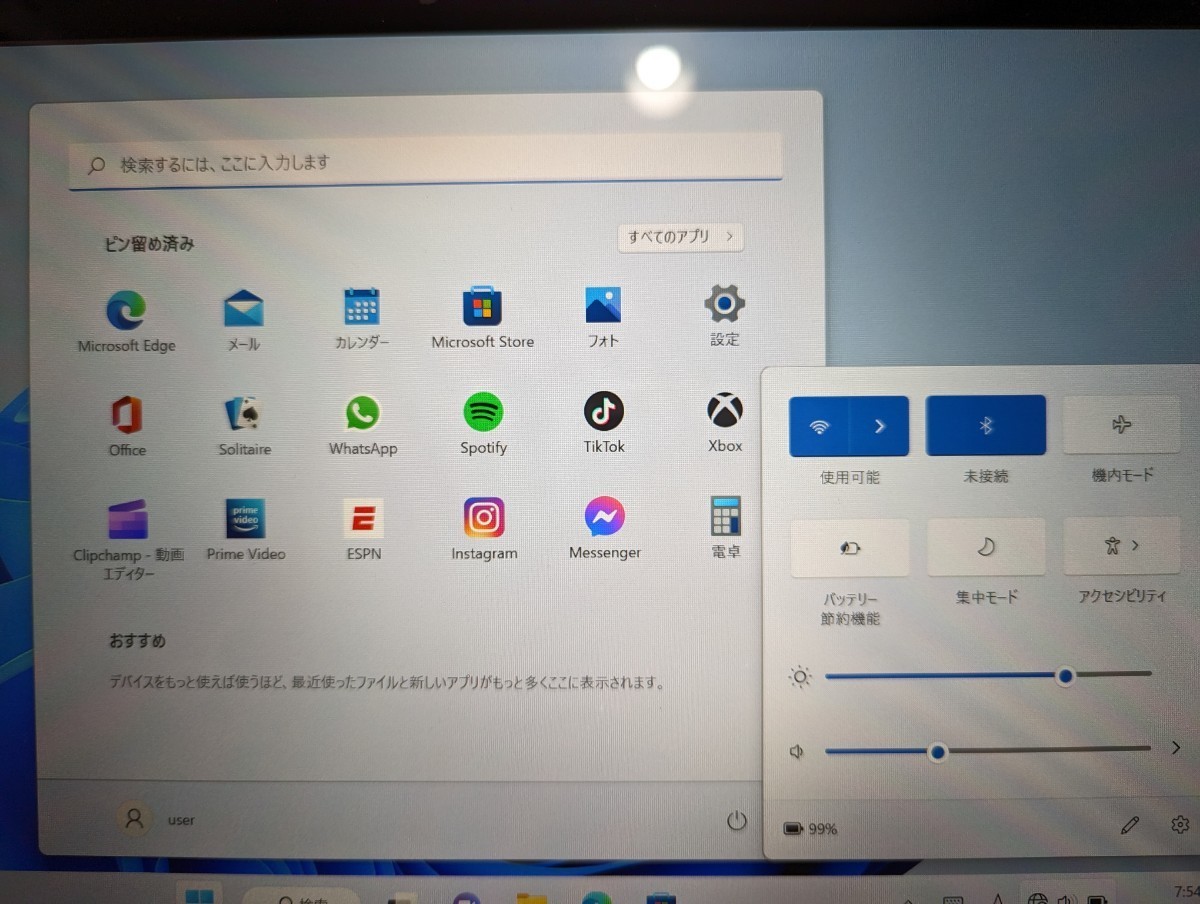Click the 99% battery indicator
Viewport: 1200px width, 904px height.
click(x=811, y=829)
